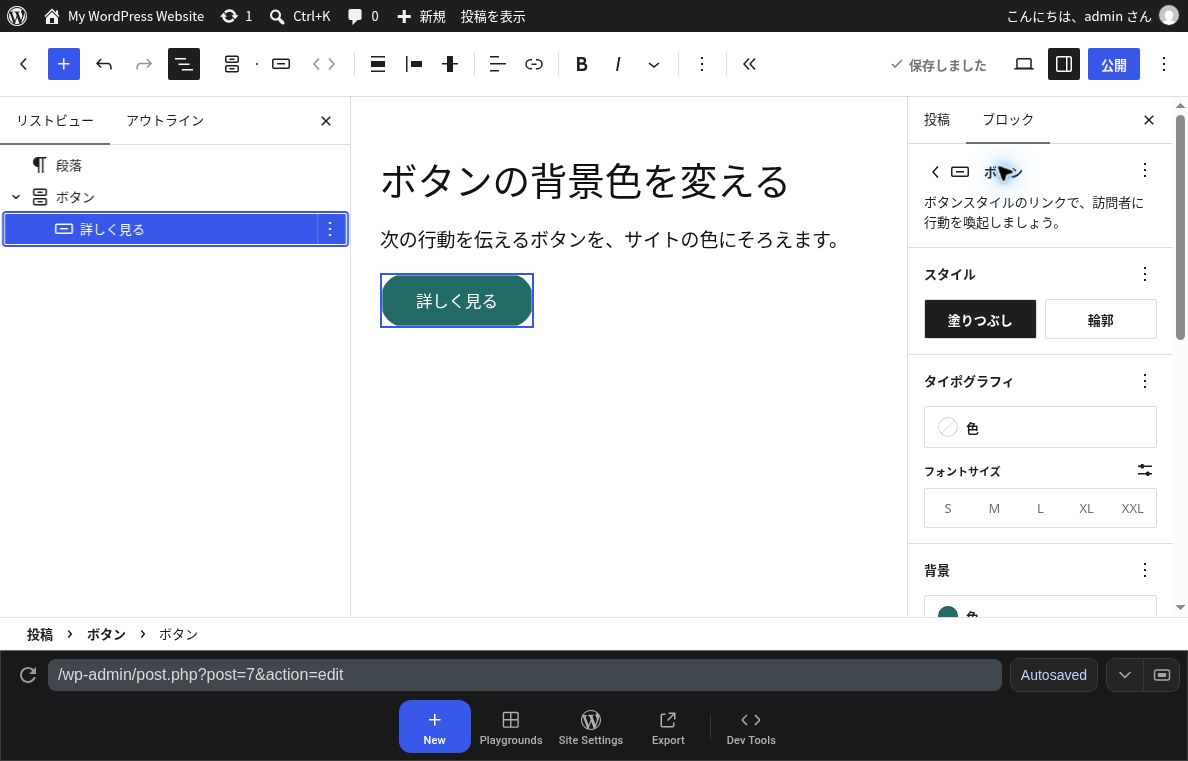Viewport: 1188px width, 761px height.
Task: Click the cross-shaped vertical alignment toolbar icon
Action: tap(450, 64)
